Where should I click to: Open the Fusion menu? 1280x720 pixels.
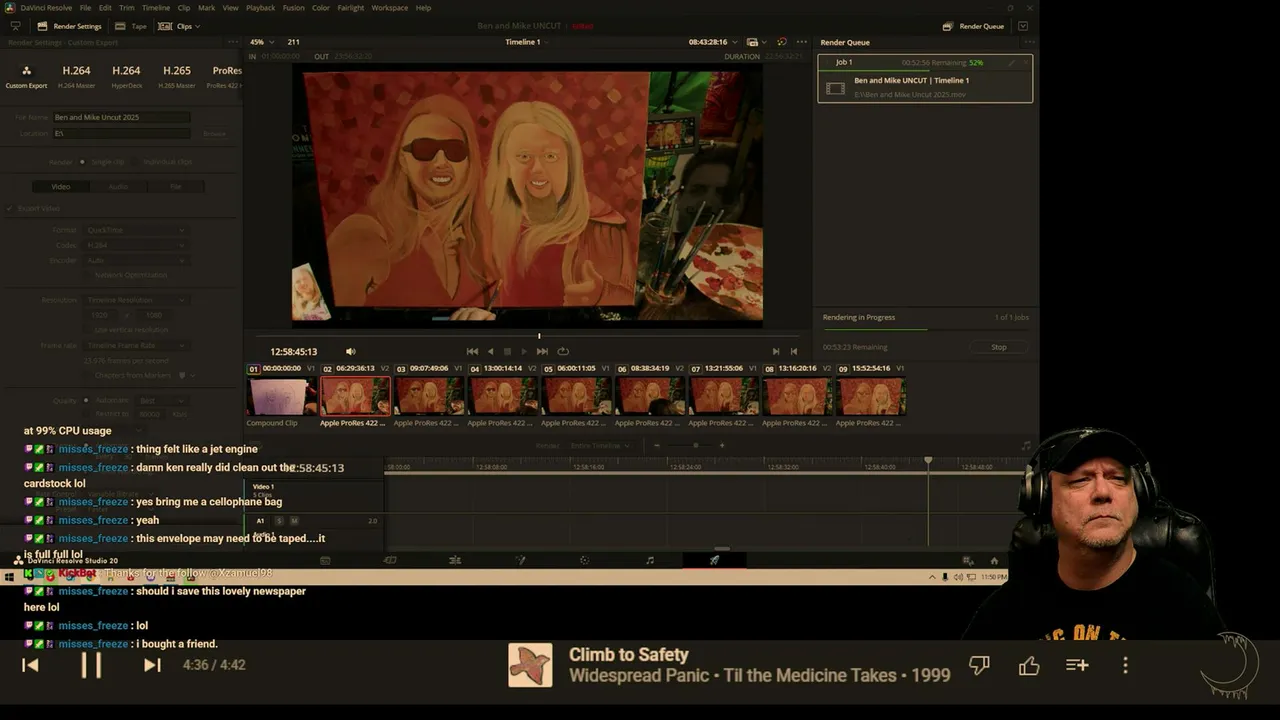point(294,8)
